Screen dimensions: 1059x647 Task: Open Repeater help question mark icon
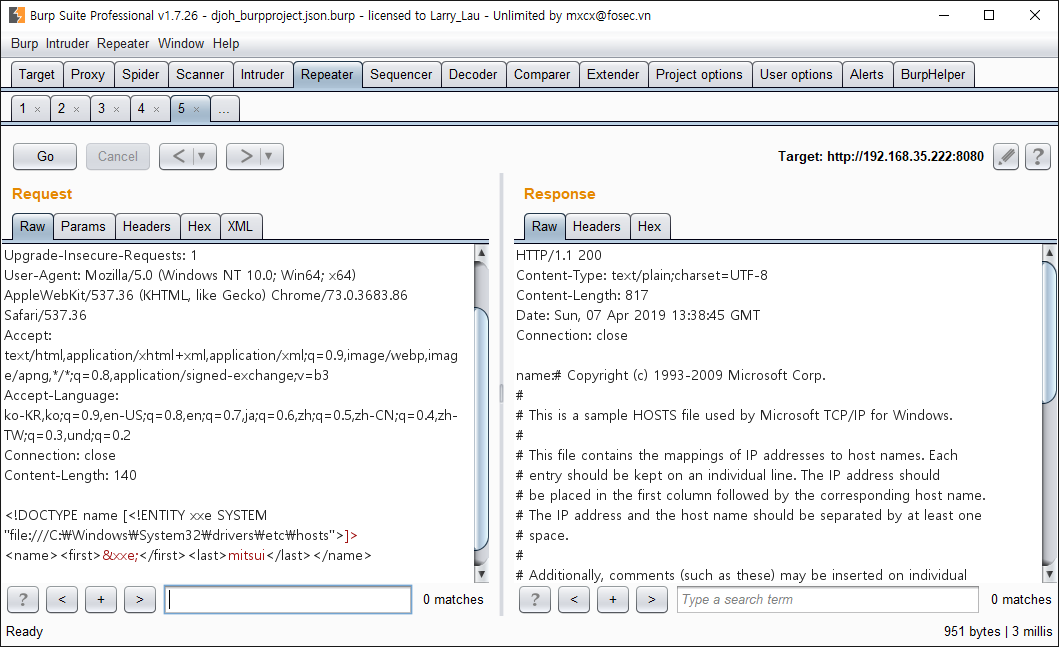1038,157
